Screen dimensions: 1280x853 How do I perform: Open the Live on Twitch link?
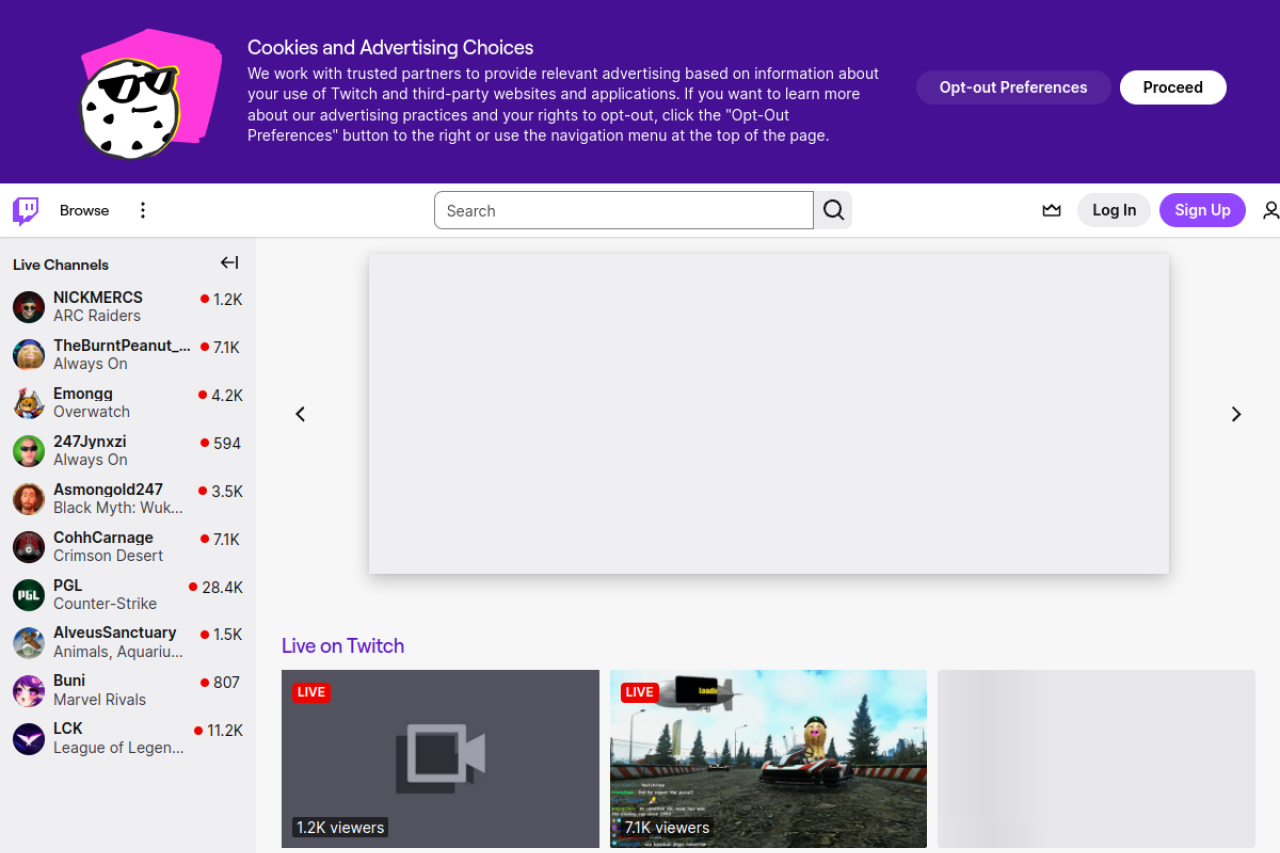[x=342, y=646]
